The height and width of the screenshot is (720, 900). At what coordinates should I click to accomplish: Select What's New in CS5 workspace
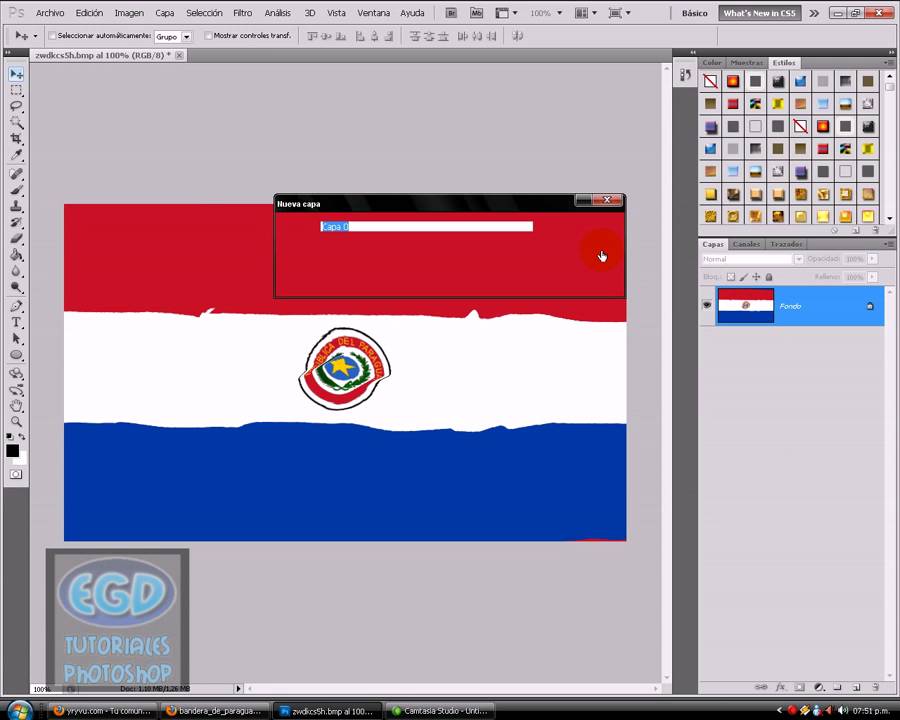759,13
